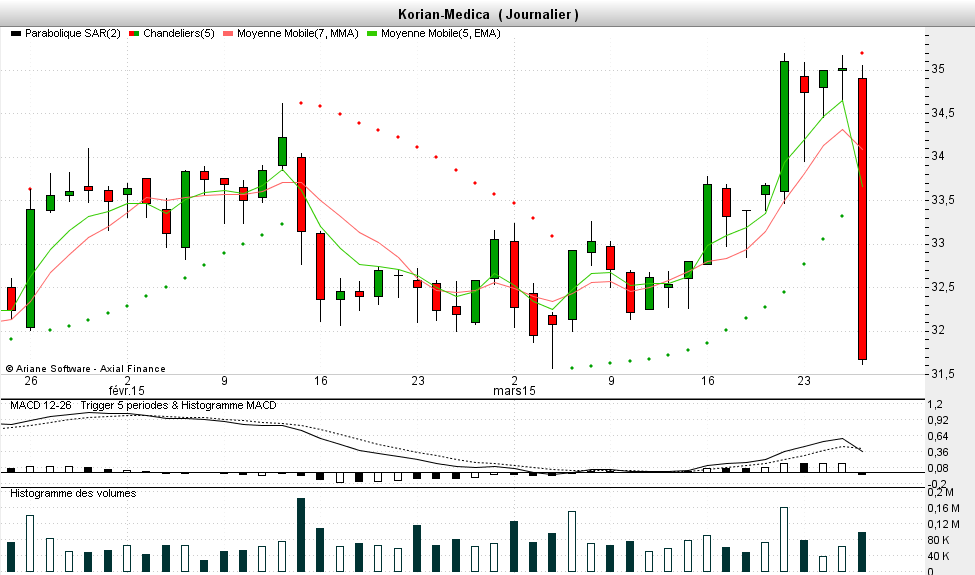Click the 31,5 price axis label
The image size is (975, 575).
943,374
